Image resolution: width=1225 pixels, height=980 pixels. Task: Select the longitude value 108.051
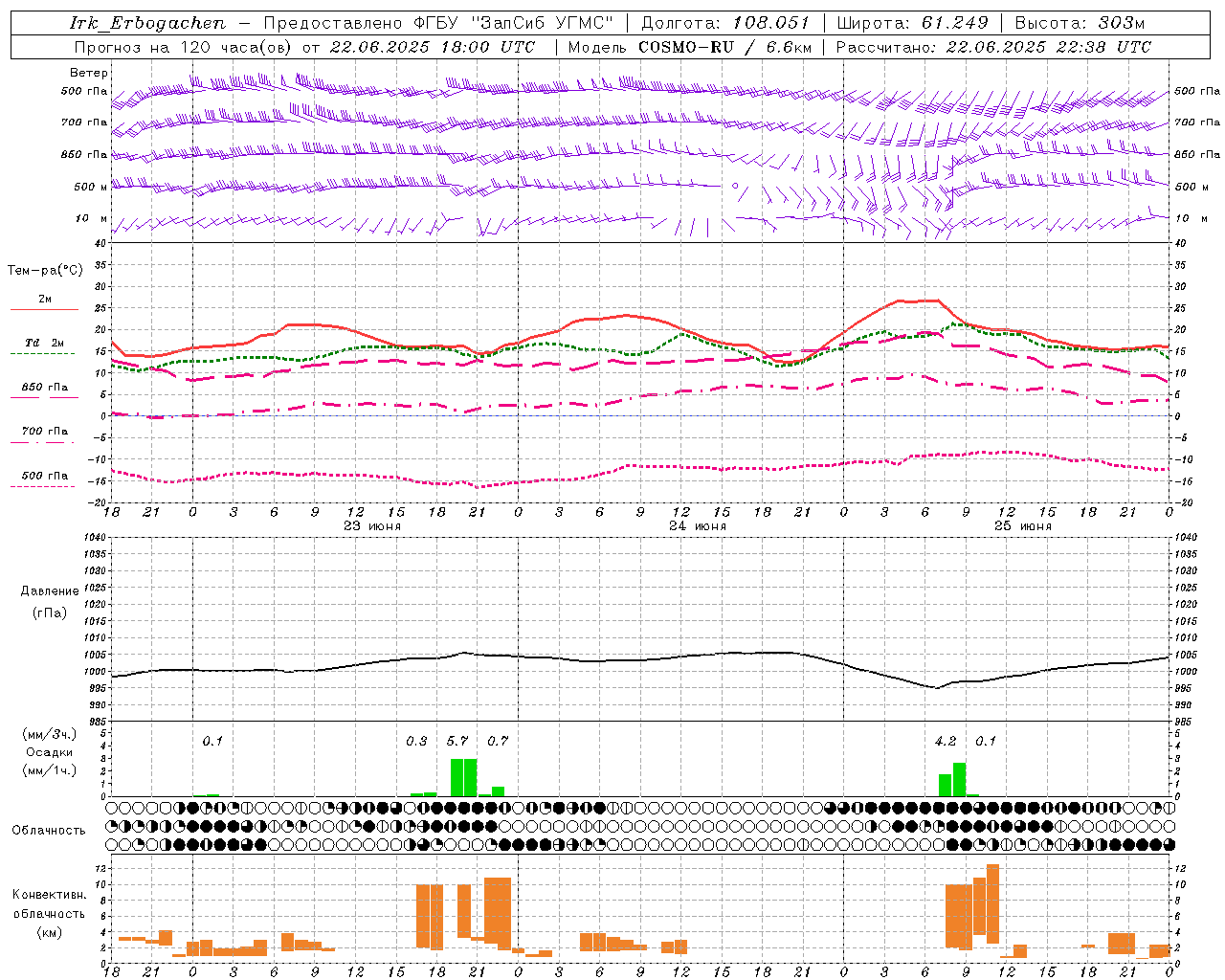(771, 23)
